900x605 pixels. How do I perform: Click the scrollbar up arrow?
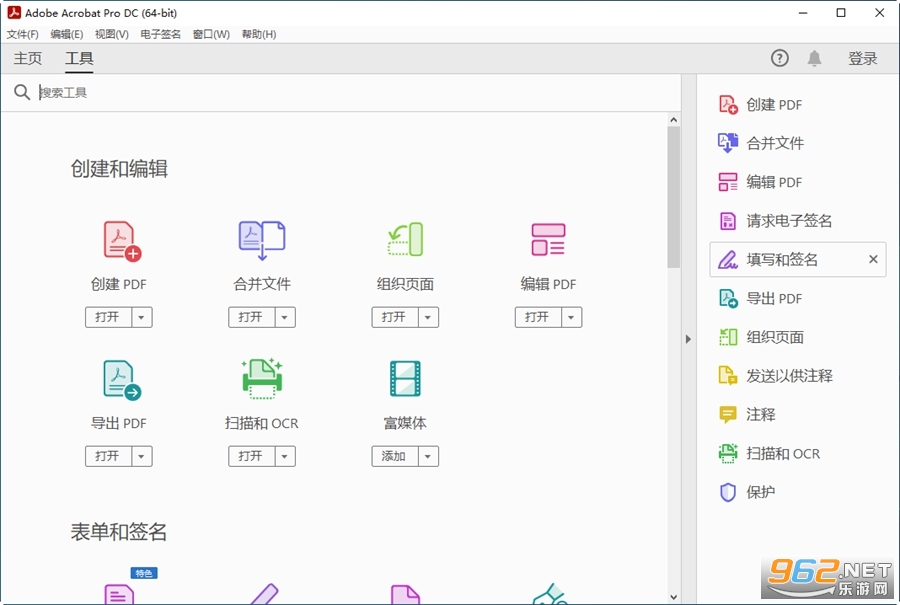[674, 120]
